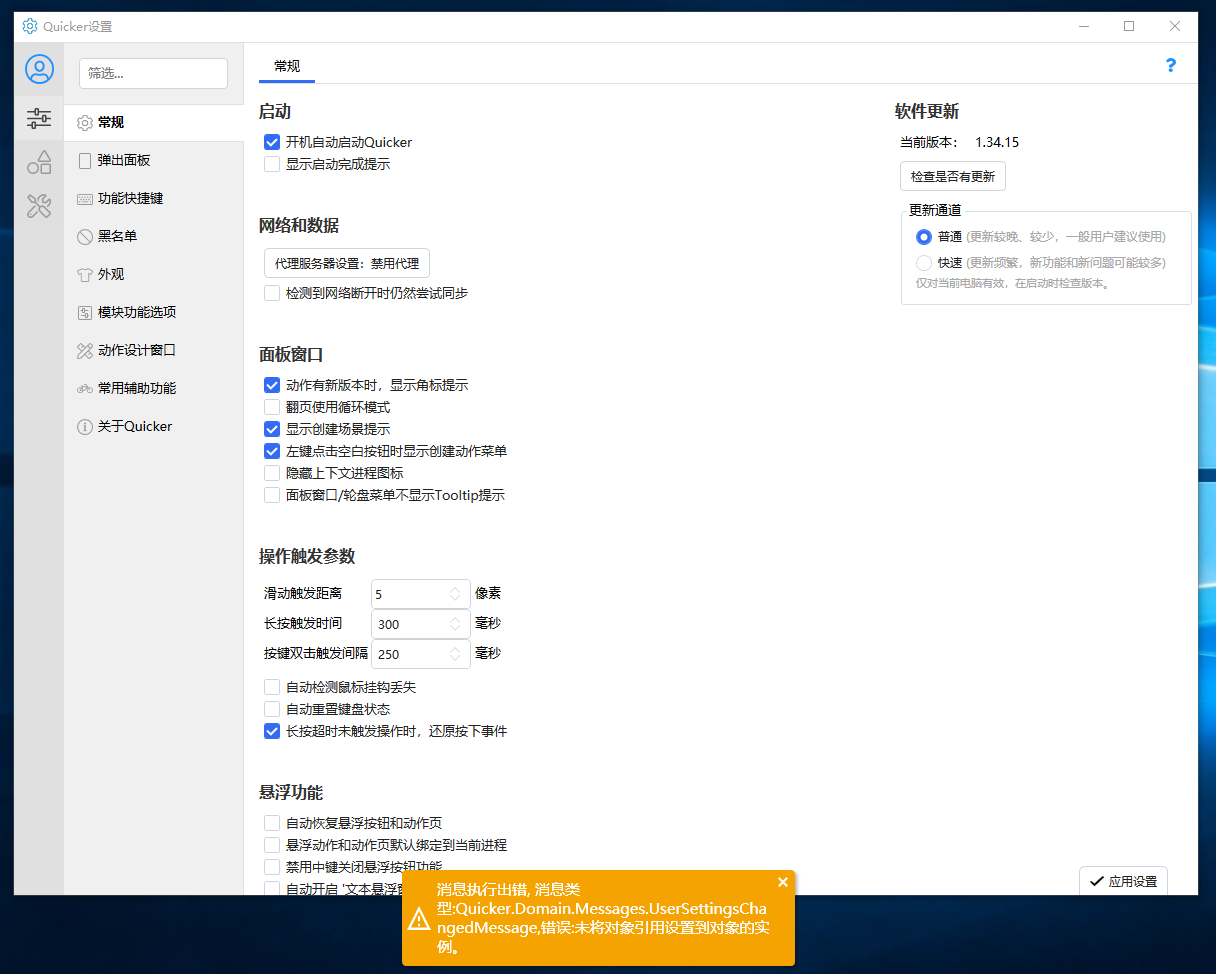Decrease 滑动触发距离 with down arrow

click(456, 600)
